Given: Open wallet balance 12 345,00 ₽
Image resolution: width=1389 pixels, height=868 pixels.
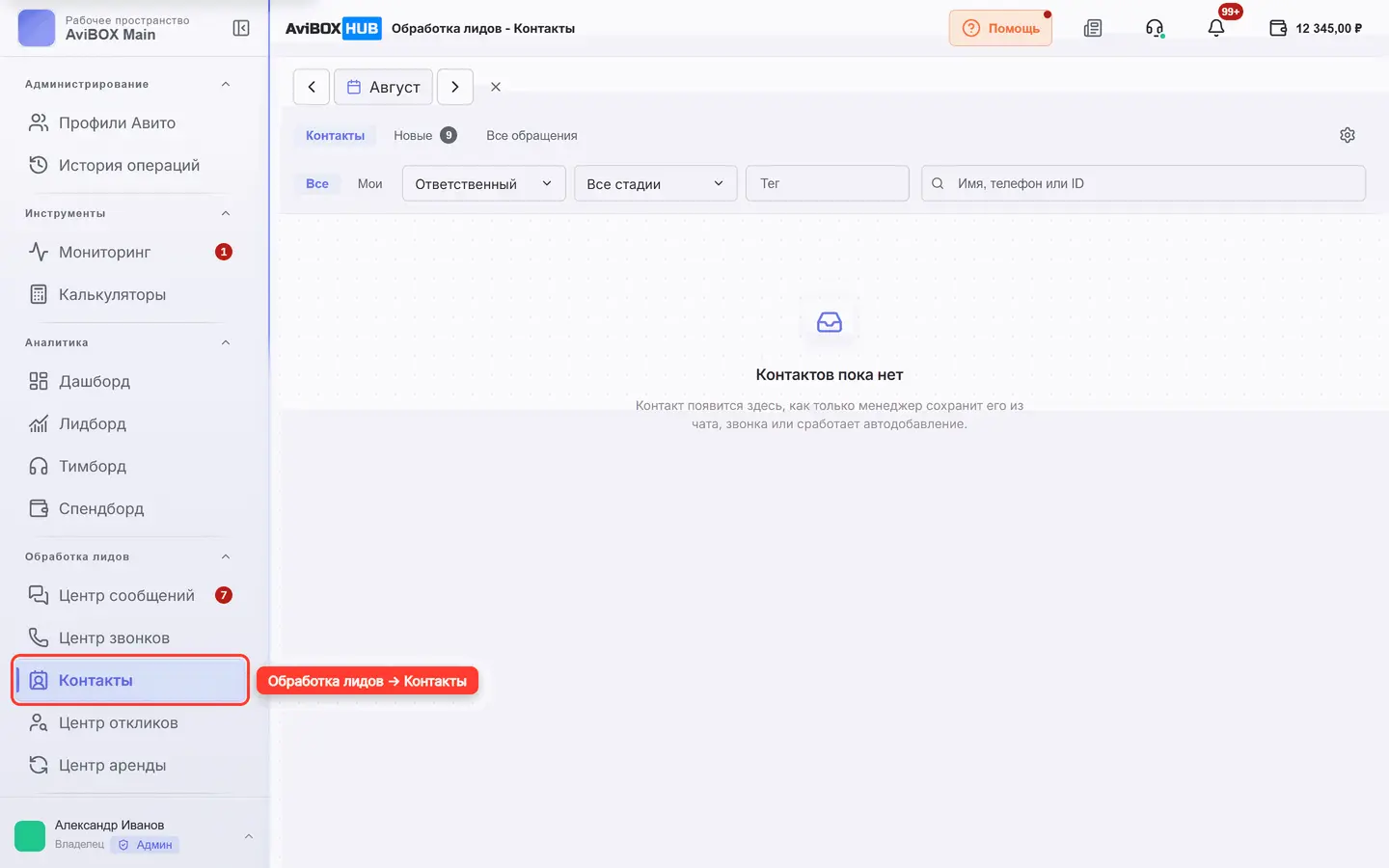Looking at the screenshot, I should point(1316,28).
